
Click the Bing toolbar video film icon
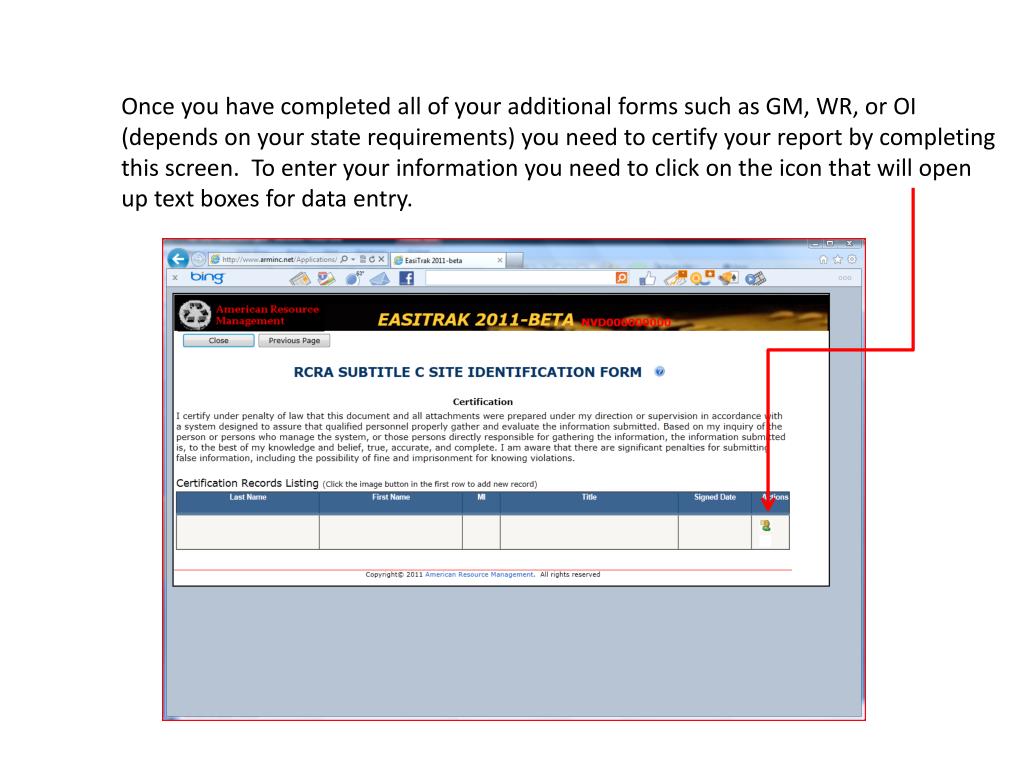click(x=756, y=279)
